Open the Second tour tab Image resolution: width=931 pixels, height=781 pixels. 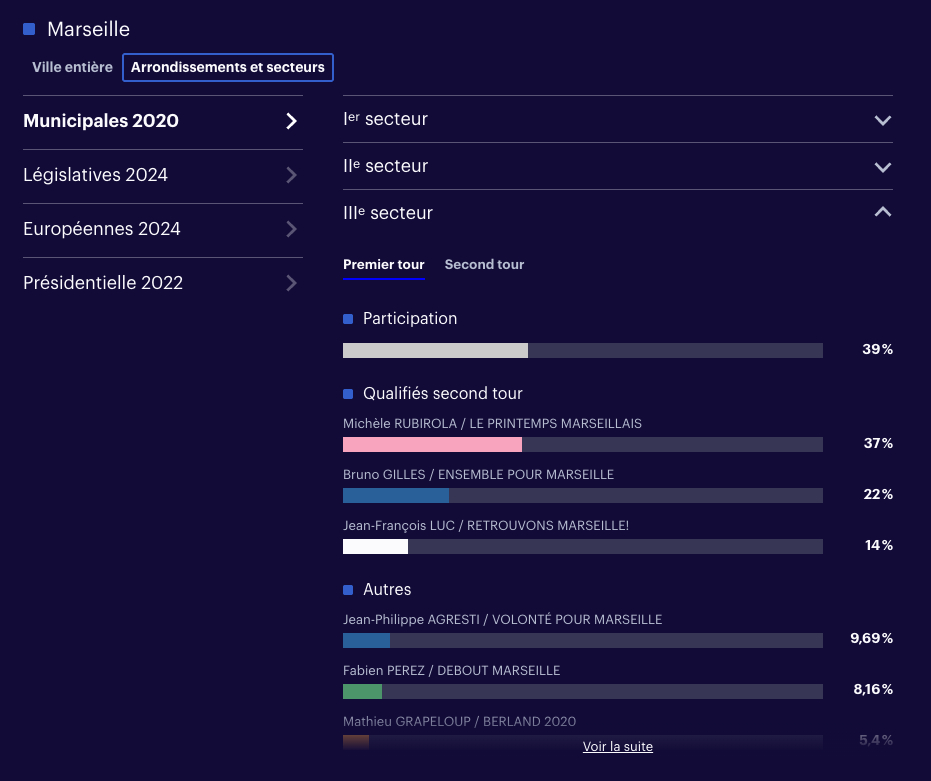(x=484, y=264)
